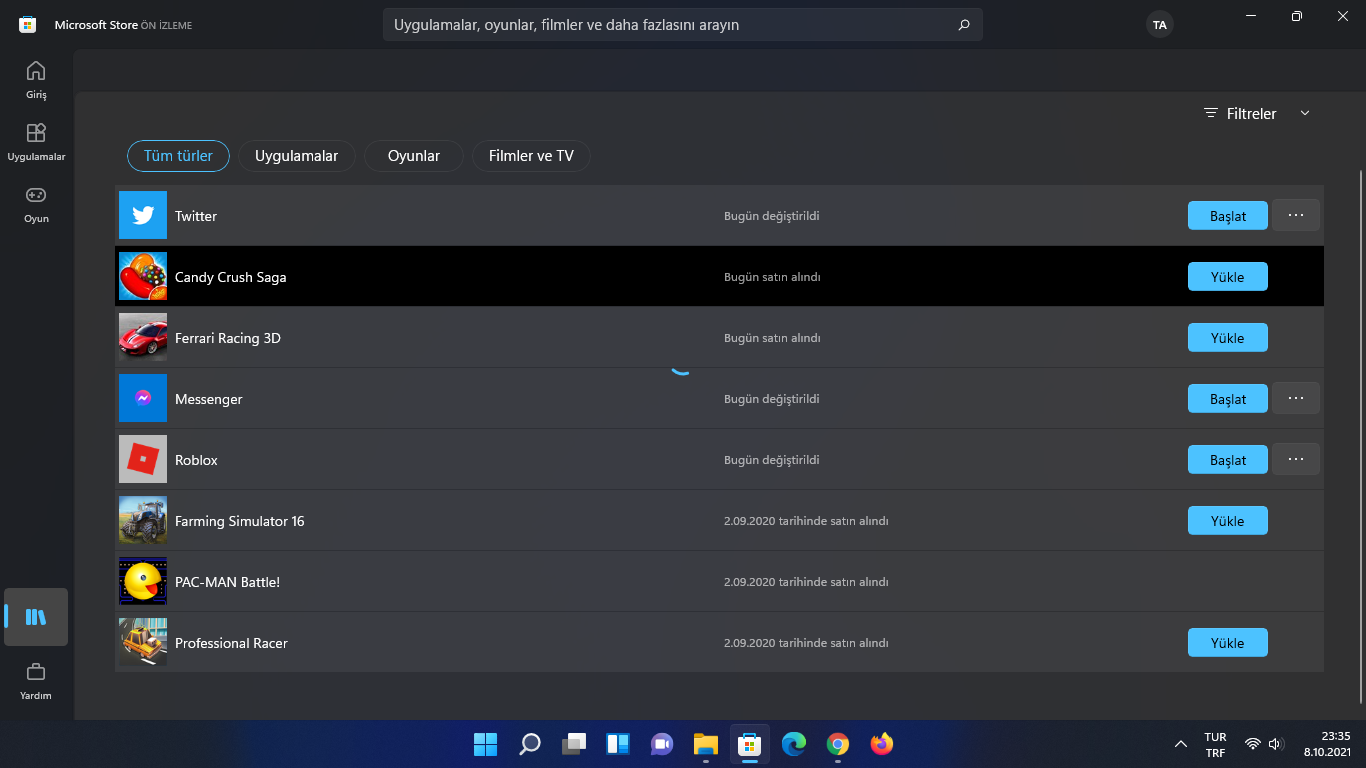
Task: Select the Tüm türler filter tab
Action: pyautogui.click(x=178, y=156)
